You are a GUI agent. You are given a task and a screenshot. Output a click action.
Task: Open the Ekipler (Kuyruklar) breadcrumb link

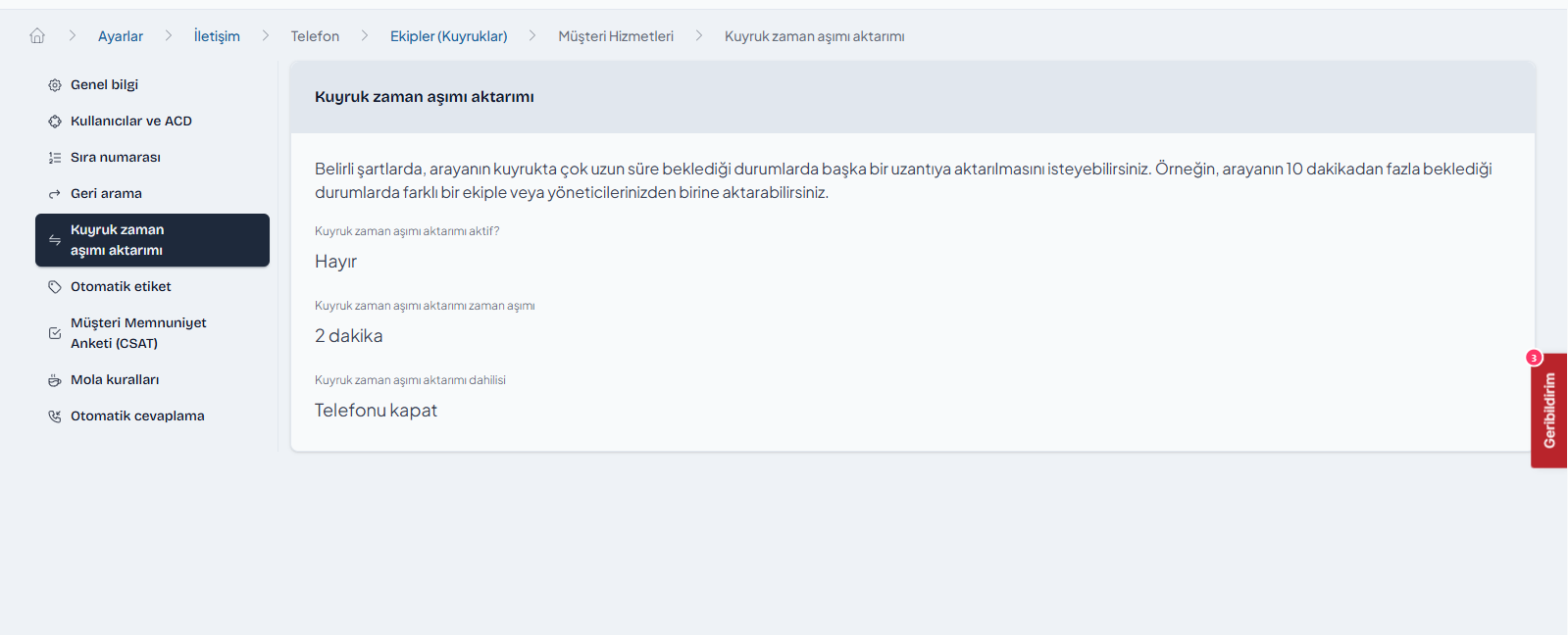click(449, 36)
